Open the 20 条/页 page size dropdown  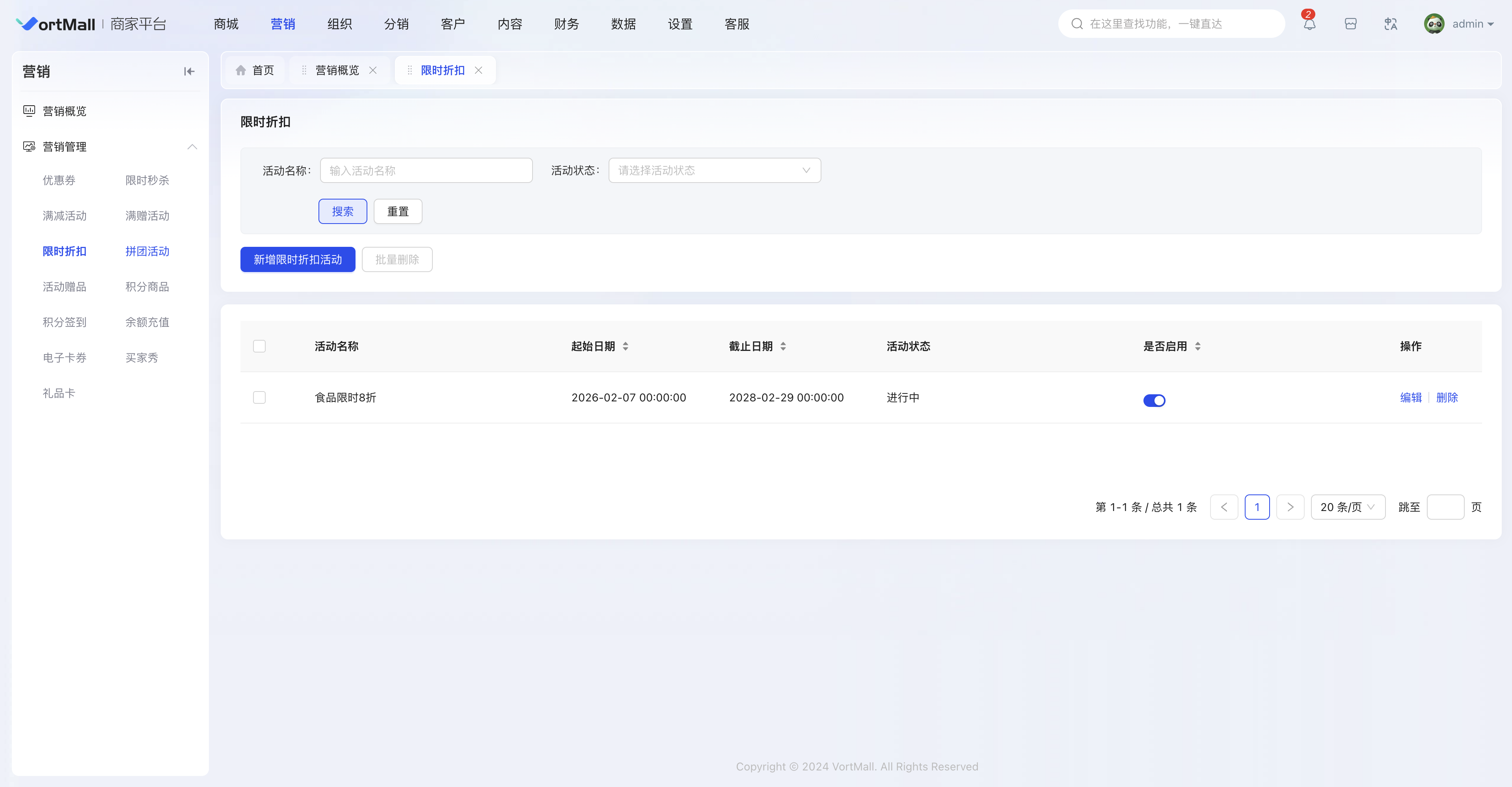click(1348, 507)
